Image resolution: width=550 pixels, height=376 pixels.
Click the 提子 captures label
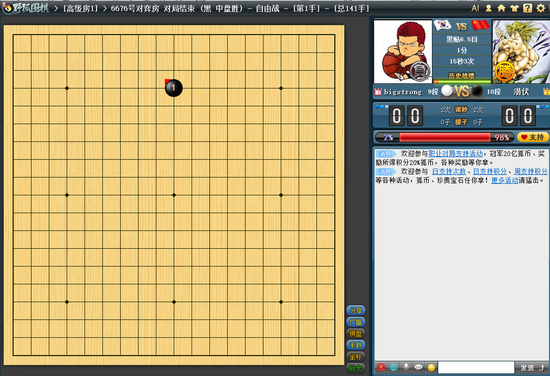coord(462,122)
